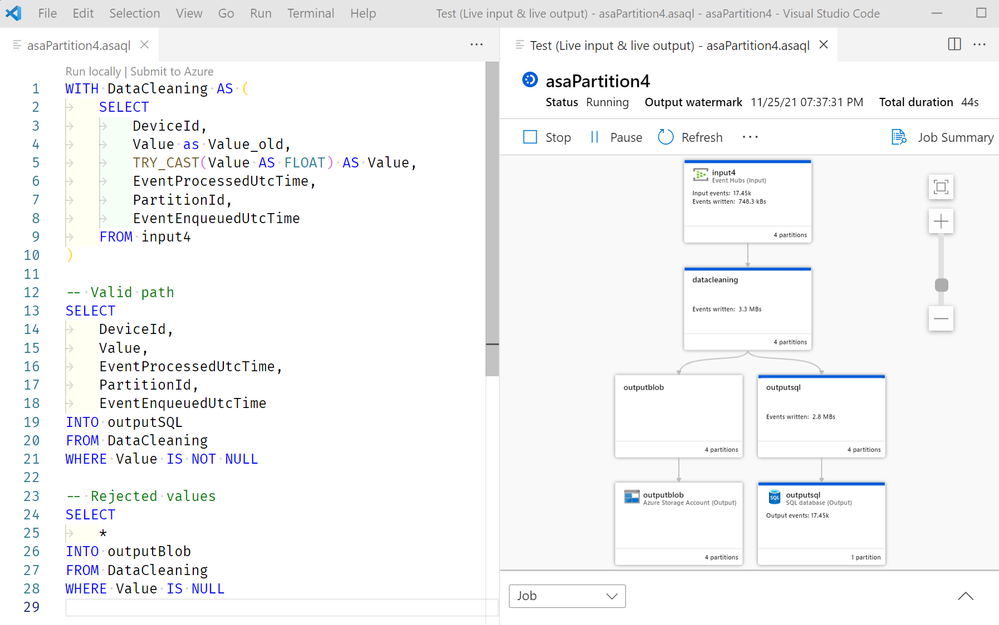Click 'INTO outputSQL' on line 19
999x625 pixels.
coord(124,422)
